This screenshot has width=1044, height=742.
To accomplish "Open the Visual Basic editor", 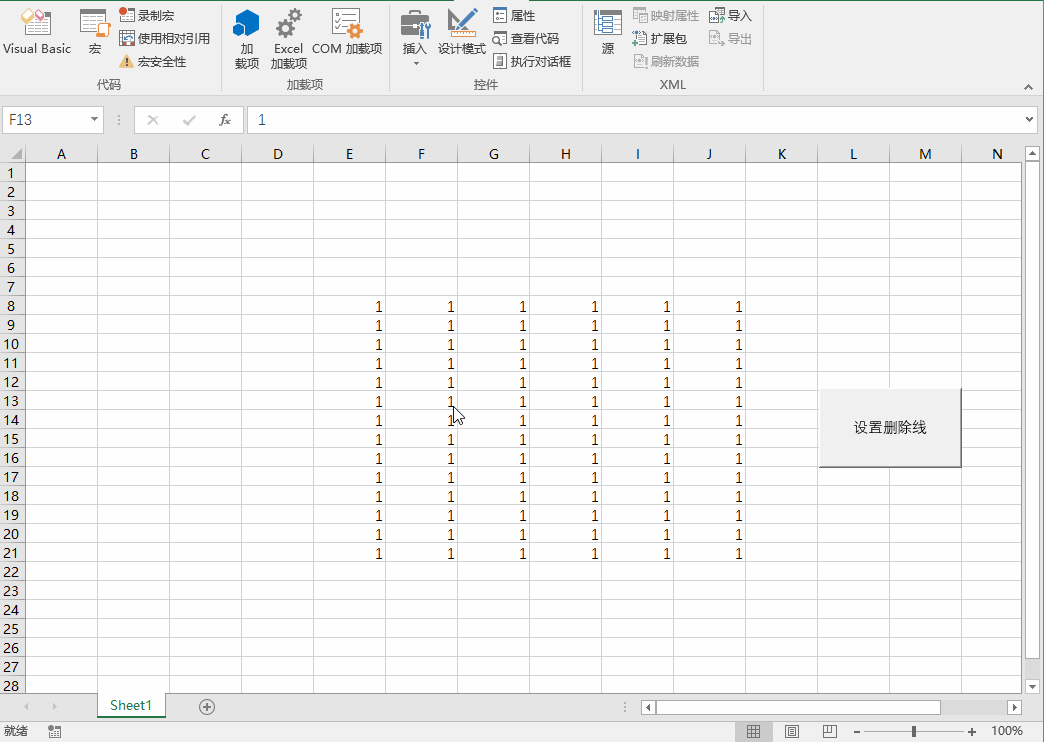I will (x=37, y=32).
